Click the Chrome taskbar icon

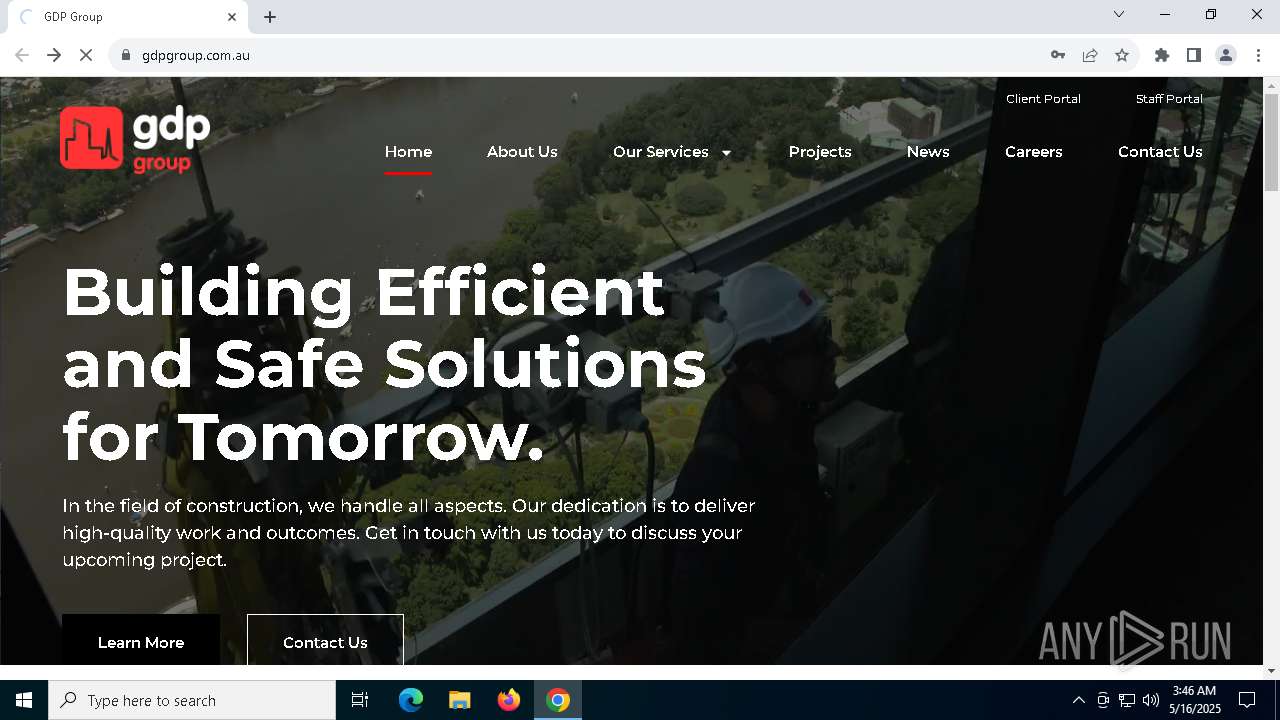(x=558, y=700)
